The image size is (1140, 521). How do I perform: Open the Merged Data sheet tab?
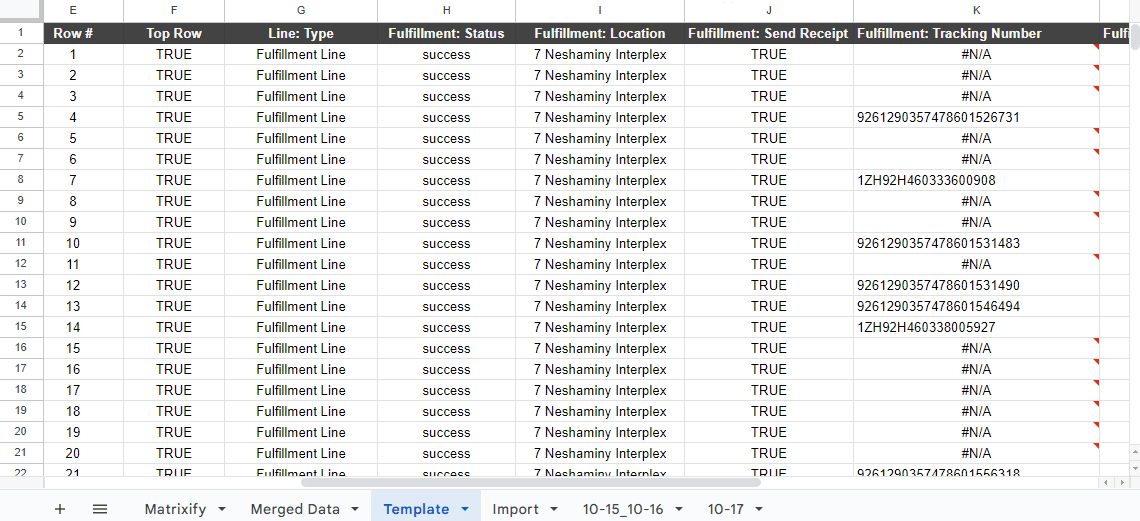point(295,509)
